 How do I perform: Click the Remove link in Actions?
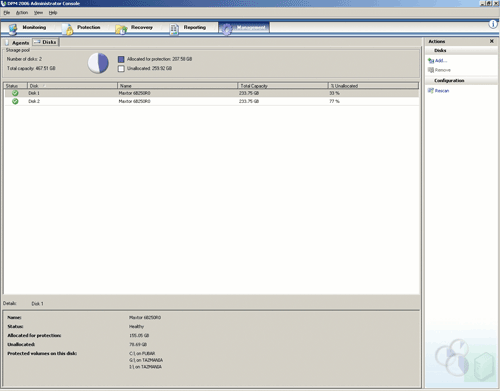click(x=443, y=70)
